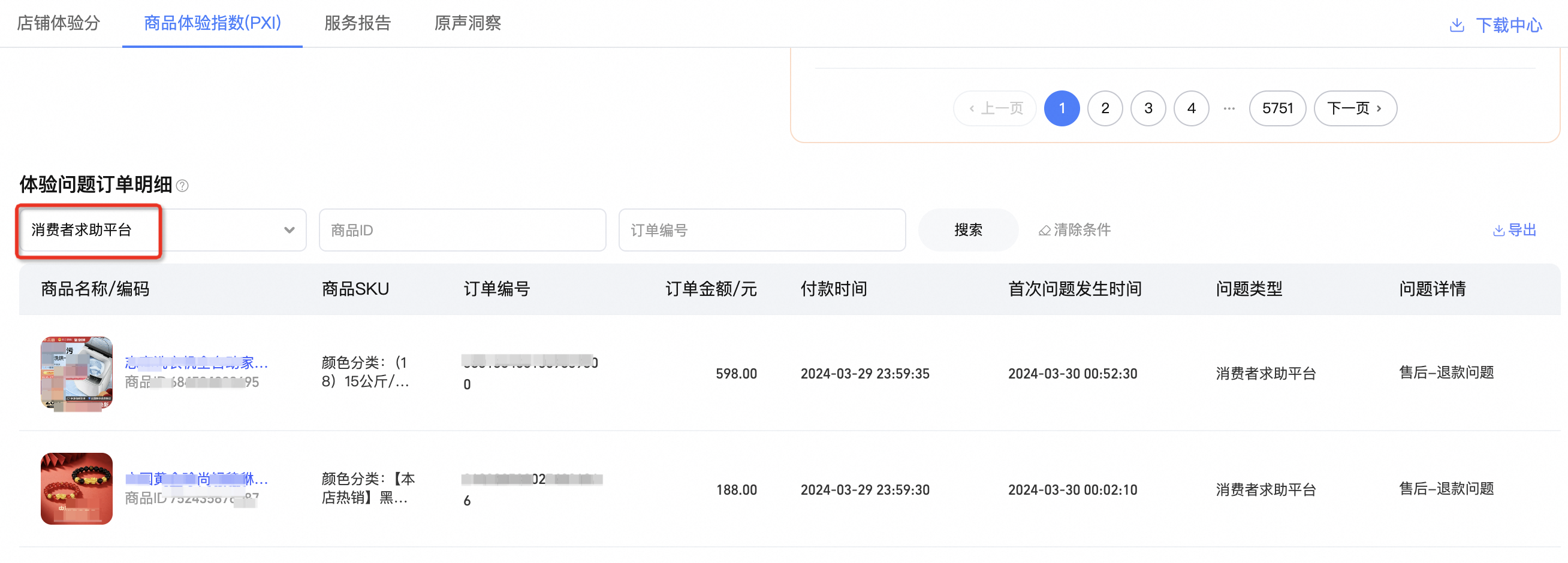Click issue time 2024-03-30 00:52:30

pyautogui.click(x=1072, y=373)
